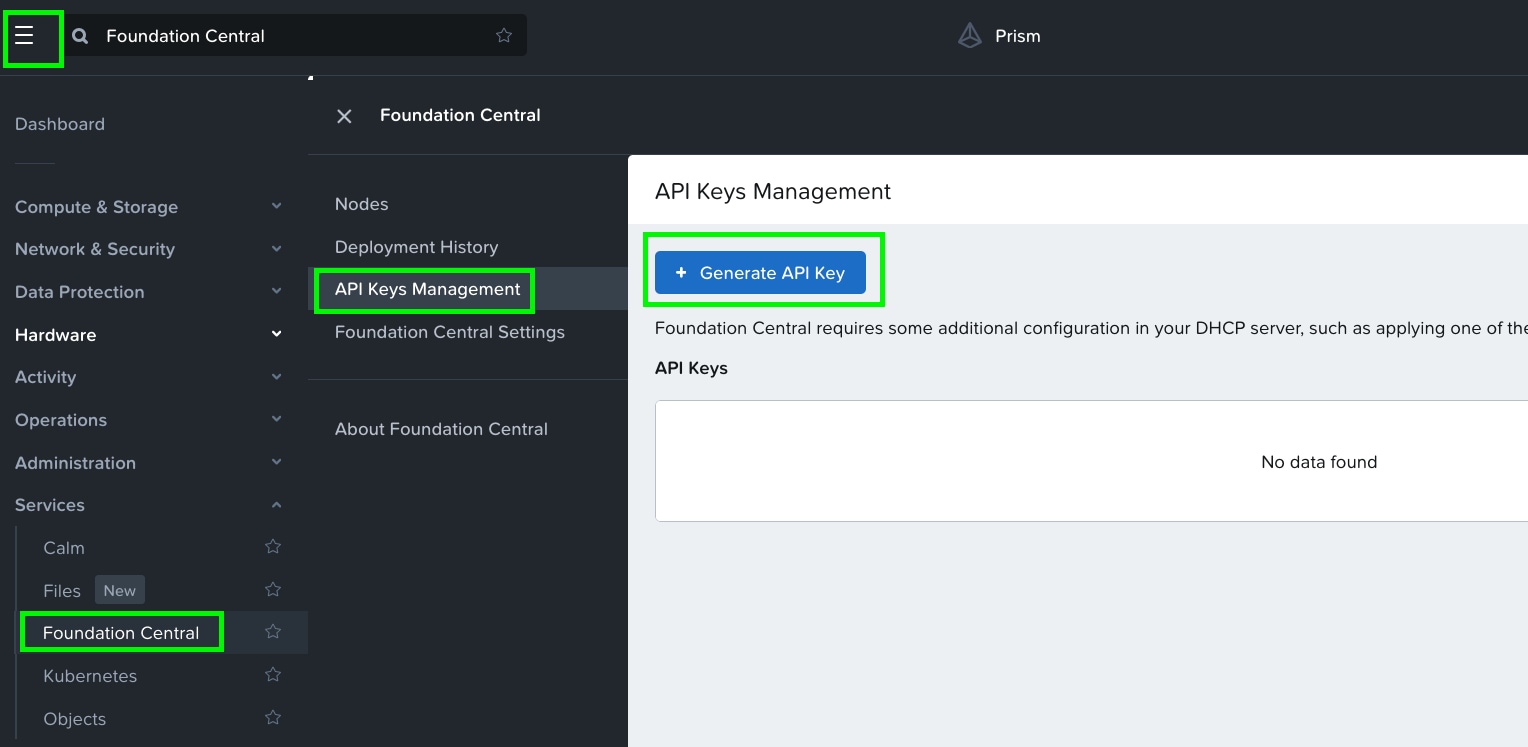The height and width of the screenshot is (747, 1528).
Task: Expand the Compute & Storage section
Action: click(x=276, y=207)
